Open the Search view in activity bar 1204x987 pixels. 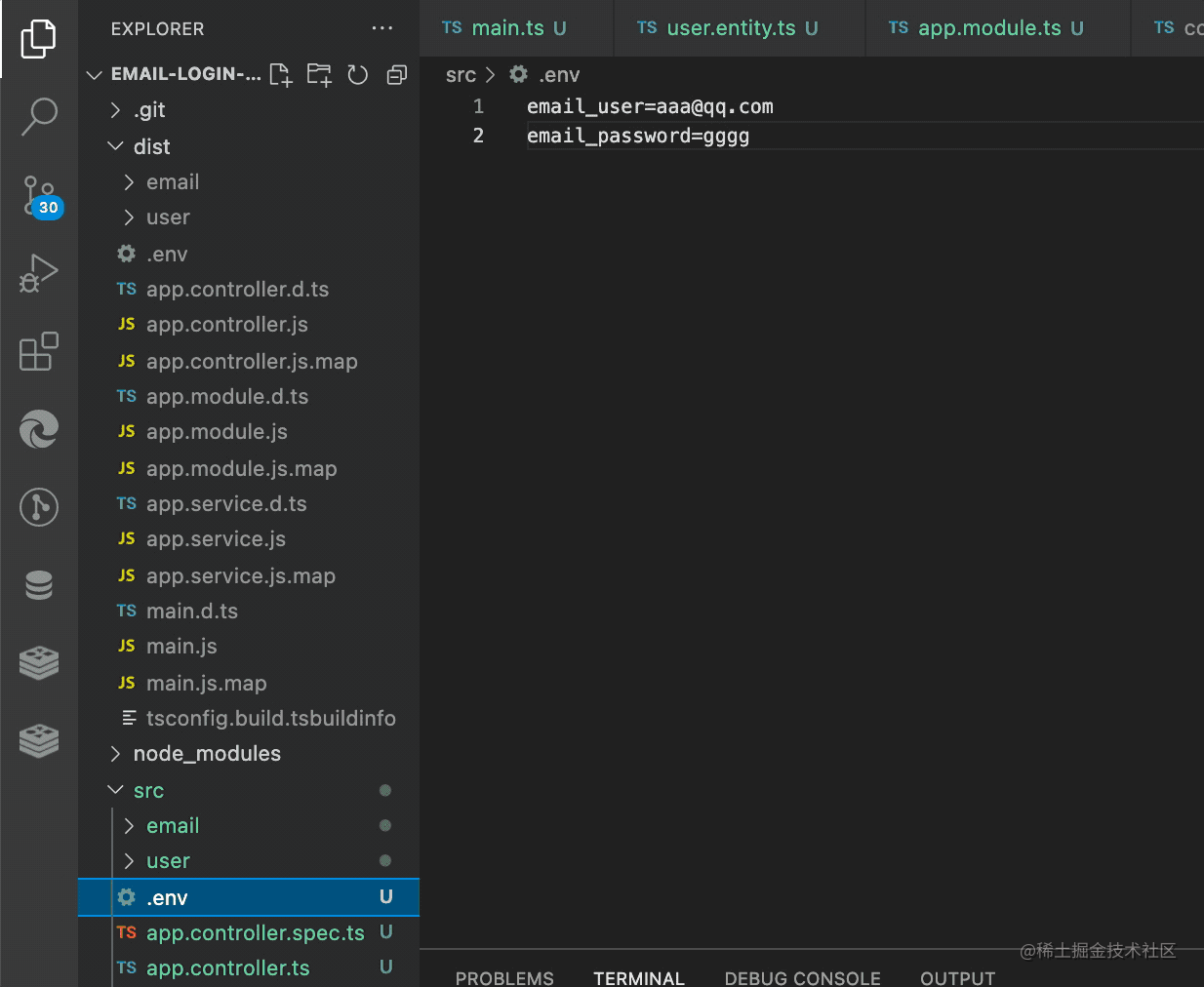(x=39, y=116)
